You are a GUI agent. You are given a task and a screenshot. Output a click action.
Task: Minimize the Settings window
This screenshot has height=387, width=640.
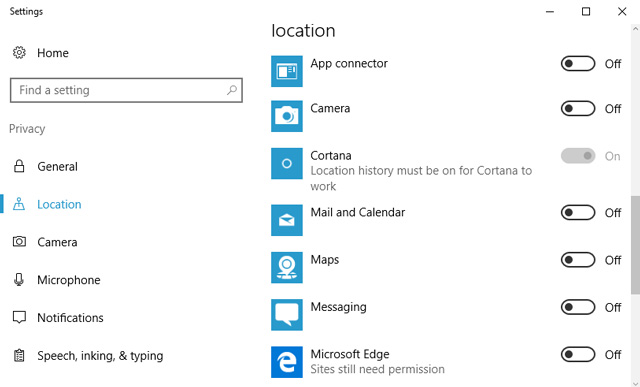click(550, 11)
